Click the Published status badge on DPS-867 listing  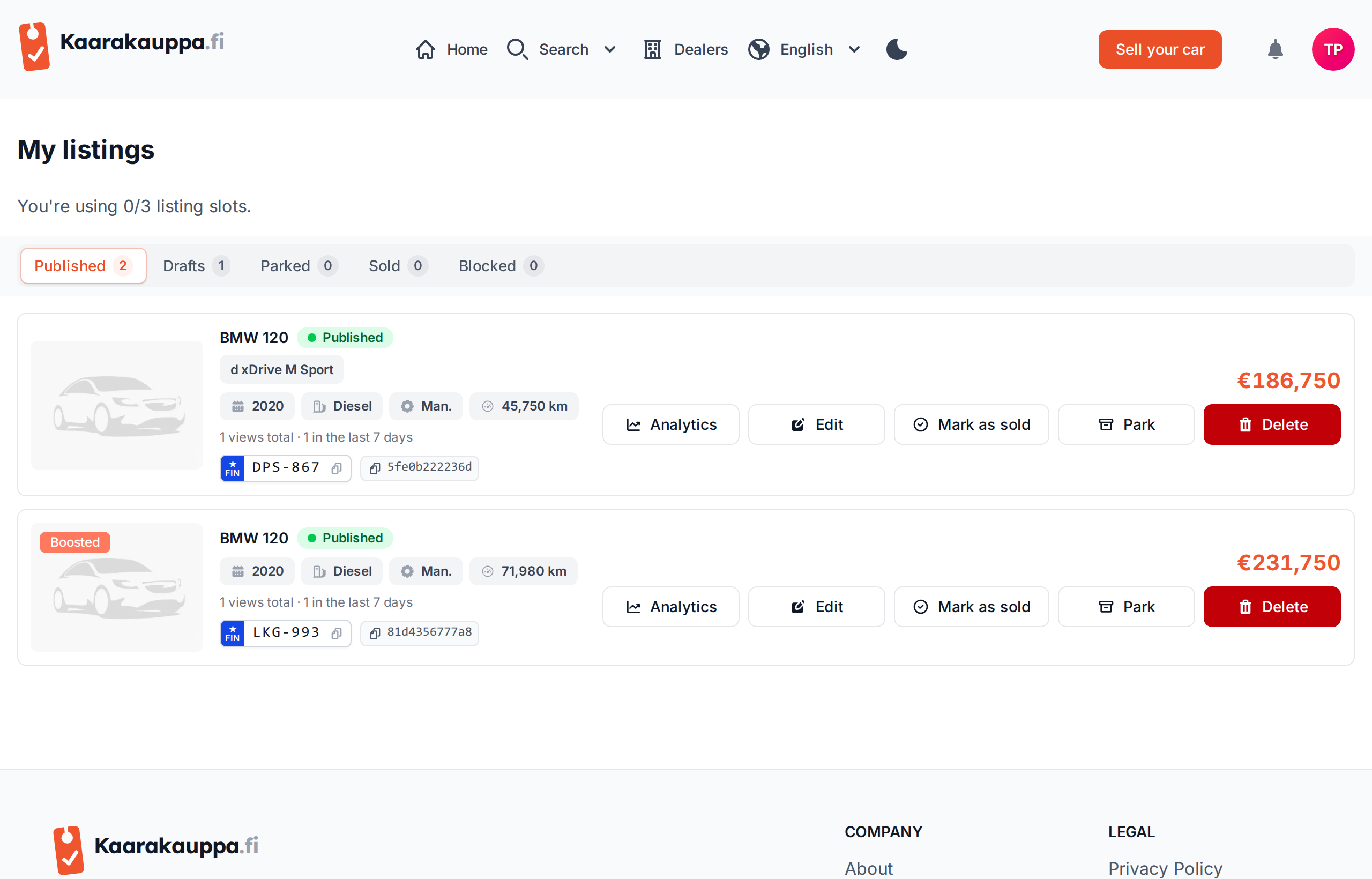[x=345, y=338]
